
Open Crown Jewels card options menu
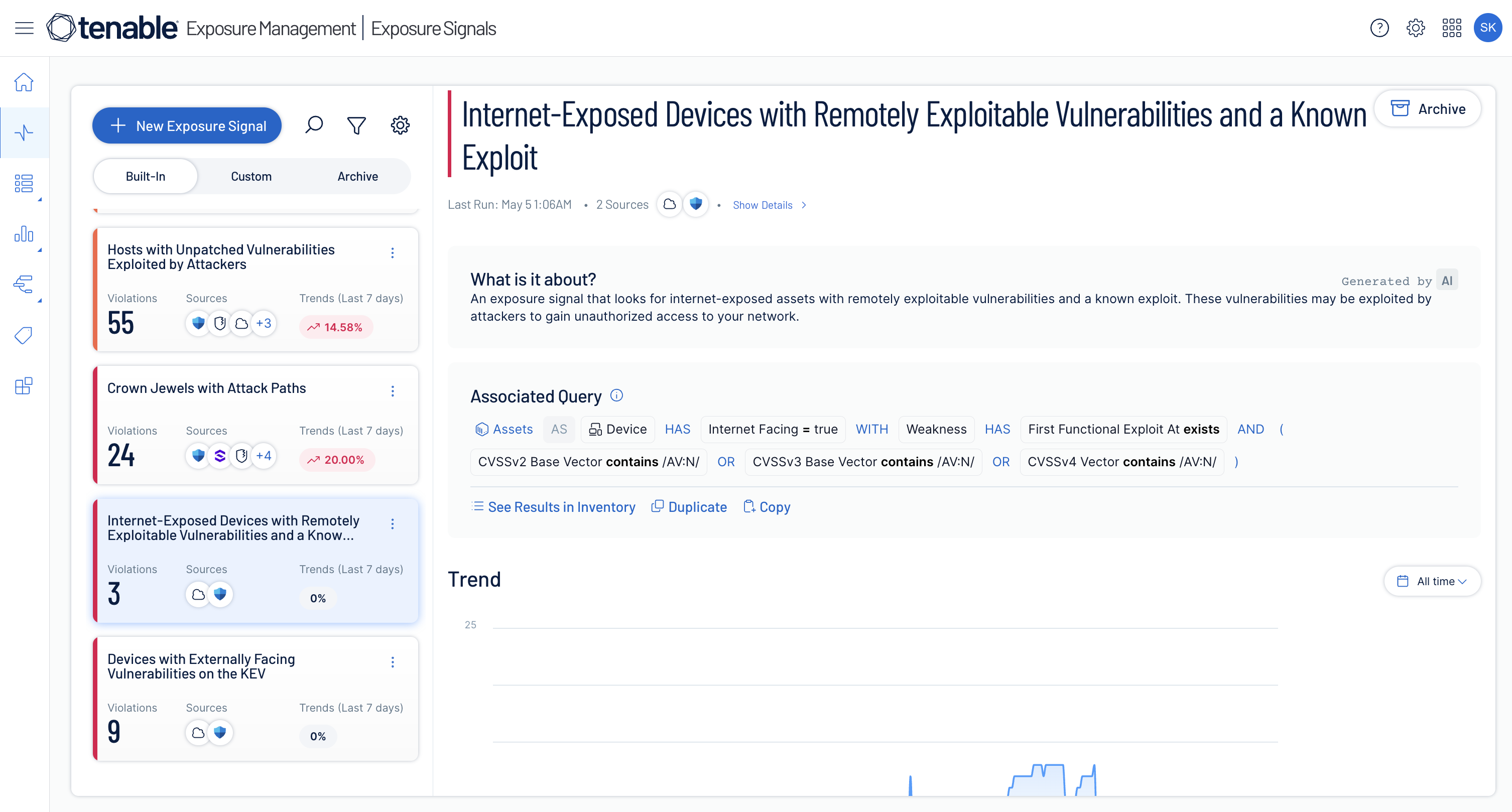(393, 391)
